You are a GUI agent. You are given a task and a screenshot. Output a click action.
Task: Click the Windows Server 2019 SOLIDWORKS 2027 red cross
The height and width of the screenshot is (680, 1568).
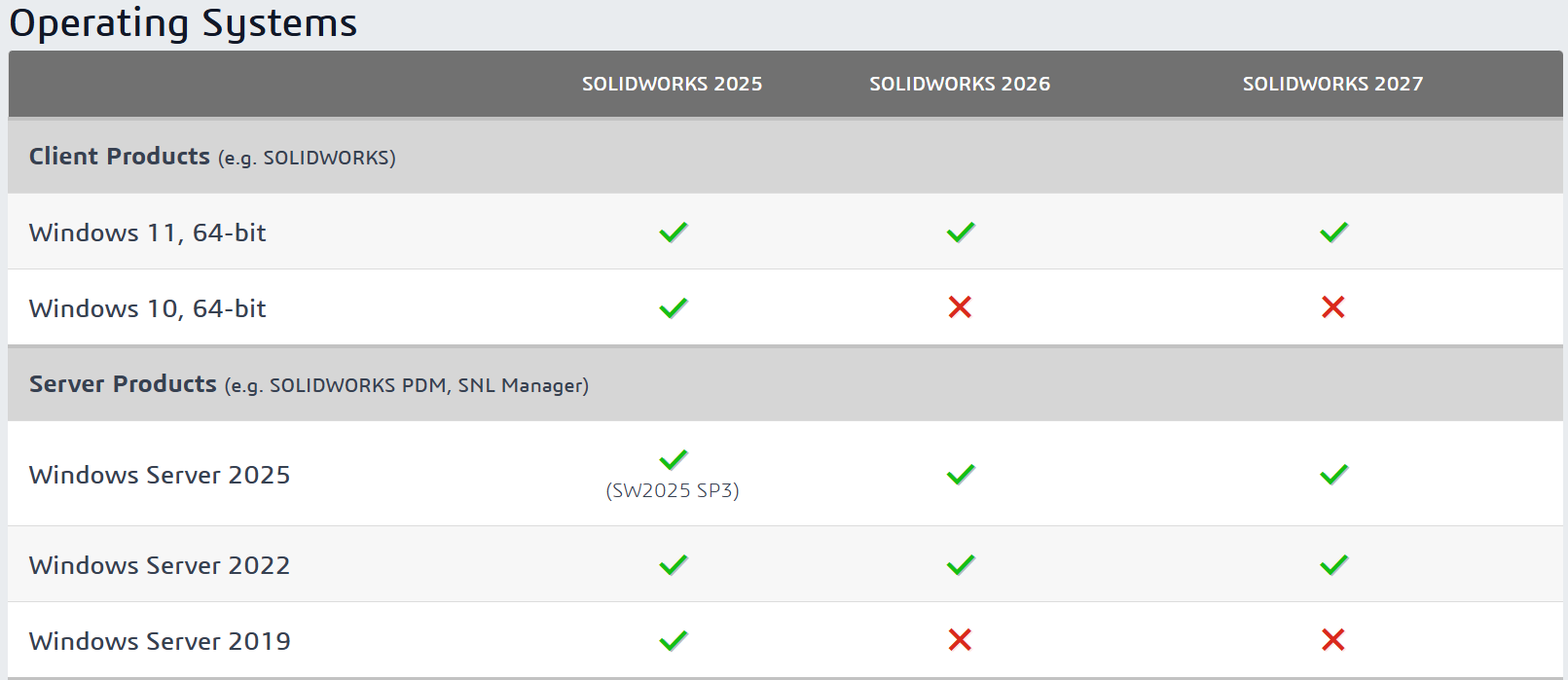point(1333,639)
